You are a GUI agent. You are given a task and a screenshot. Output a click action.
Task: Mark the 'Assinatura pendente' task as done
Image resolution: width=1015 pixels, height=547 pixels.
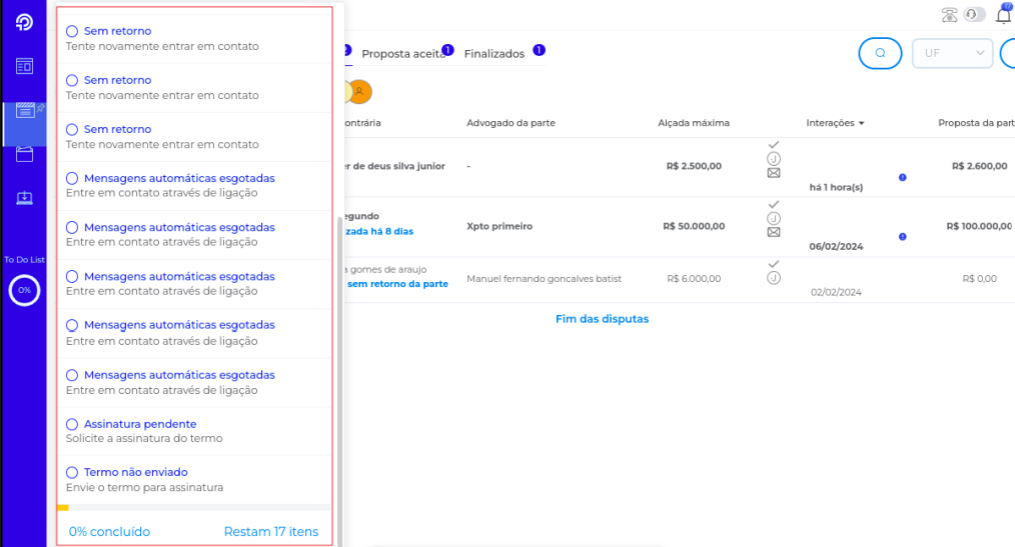(x=72, y=424)
